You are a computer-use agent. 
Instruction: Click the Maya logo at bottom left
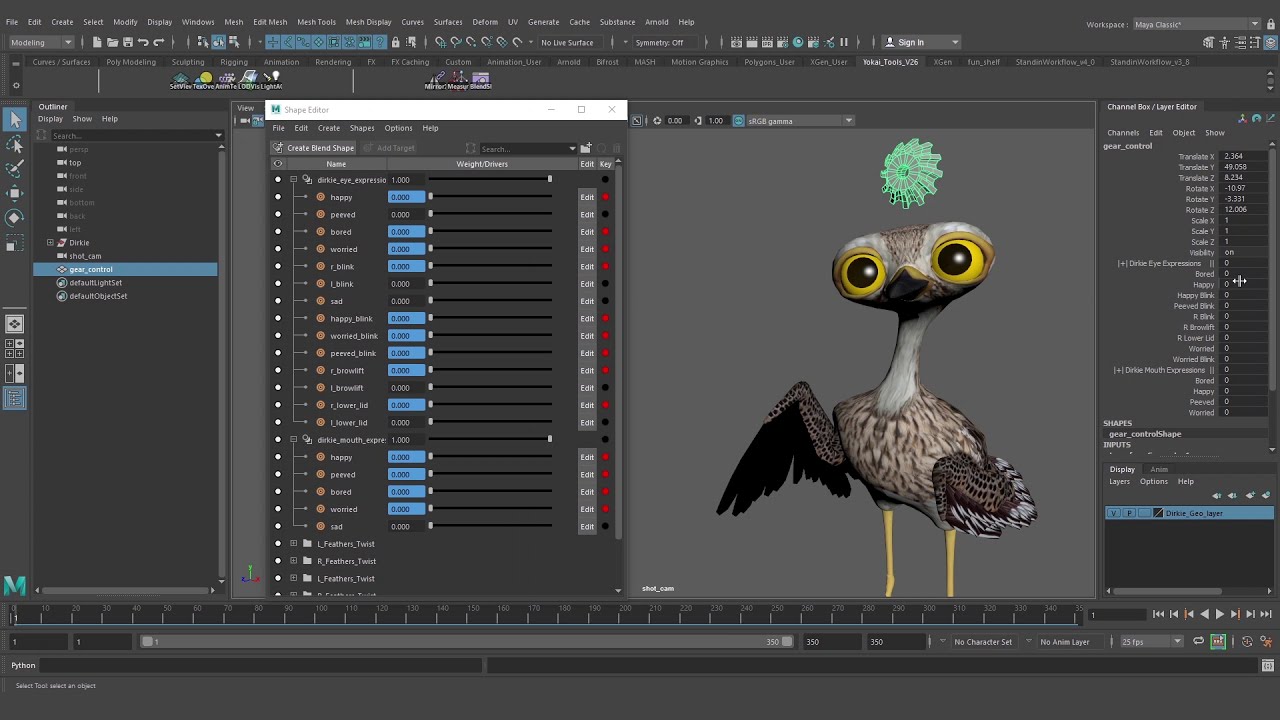pyautogui.click(x=14, y=586)
